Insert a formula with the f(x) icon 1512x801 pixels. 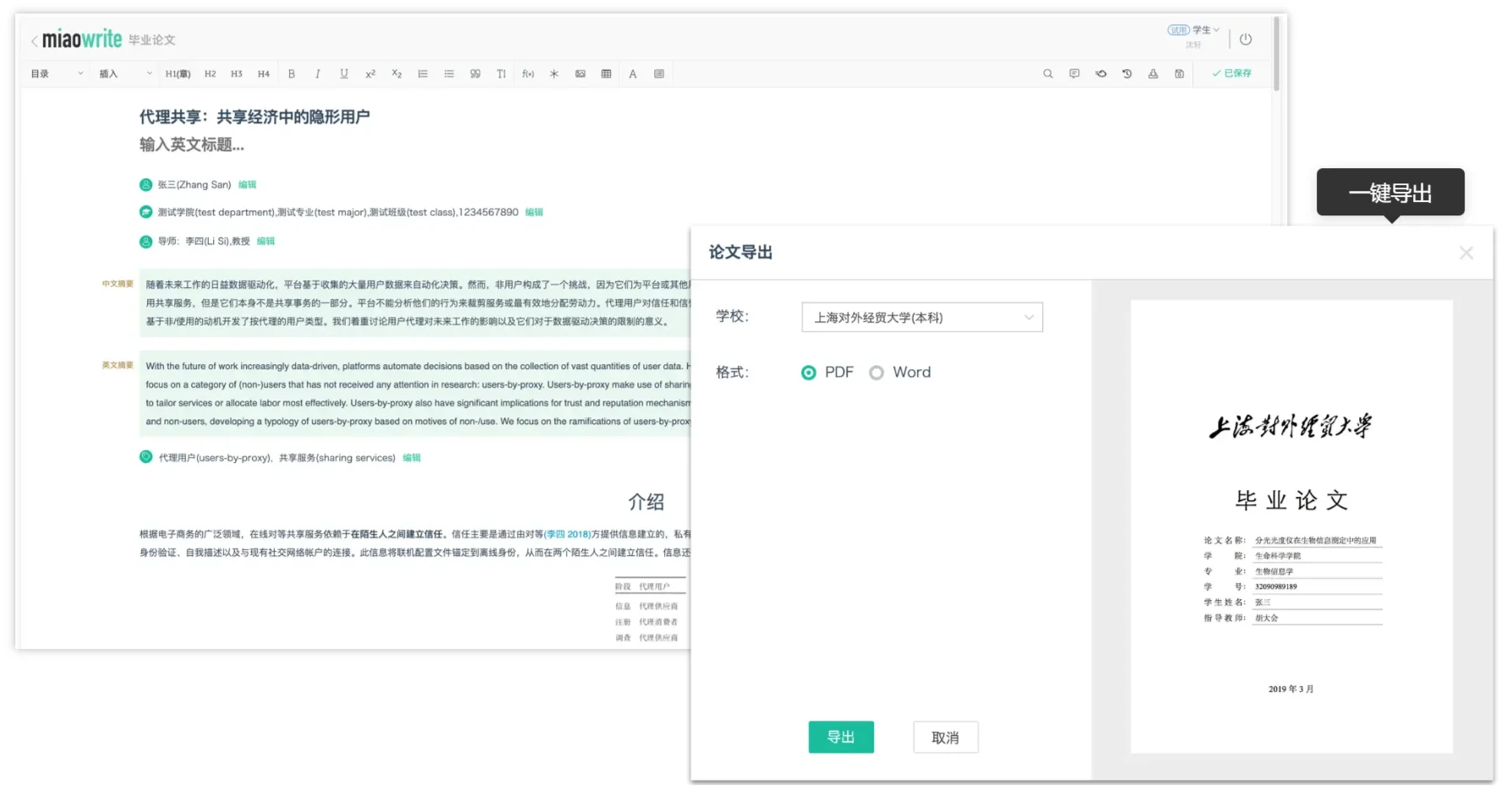[528, 74]
